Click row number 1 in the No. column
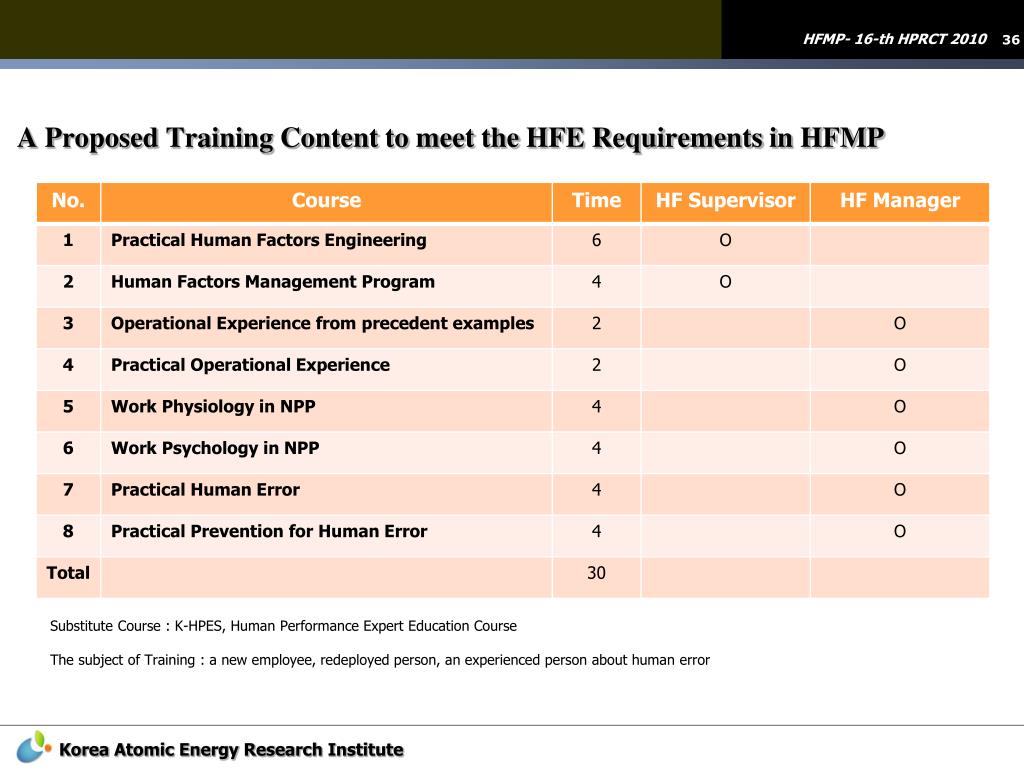The image size is (1024, 768). click(68, 240)
